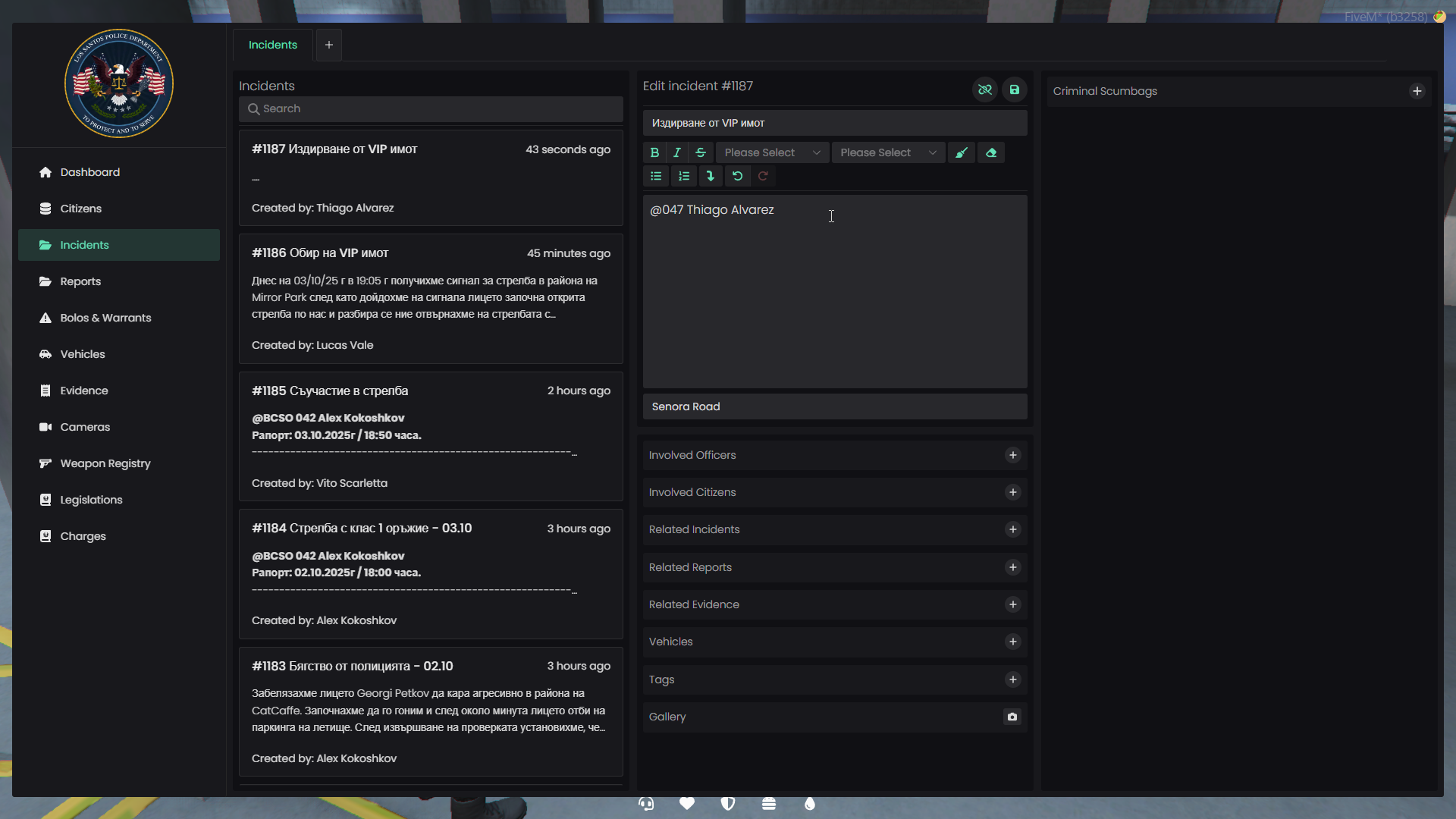Open the Charges page
This screenshot has width=1456, height=819.
119,536
